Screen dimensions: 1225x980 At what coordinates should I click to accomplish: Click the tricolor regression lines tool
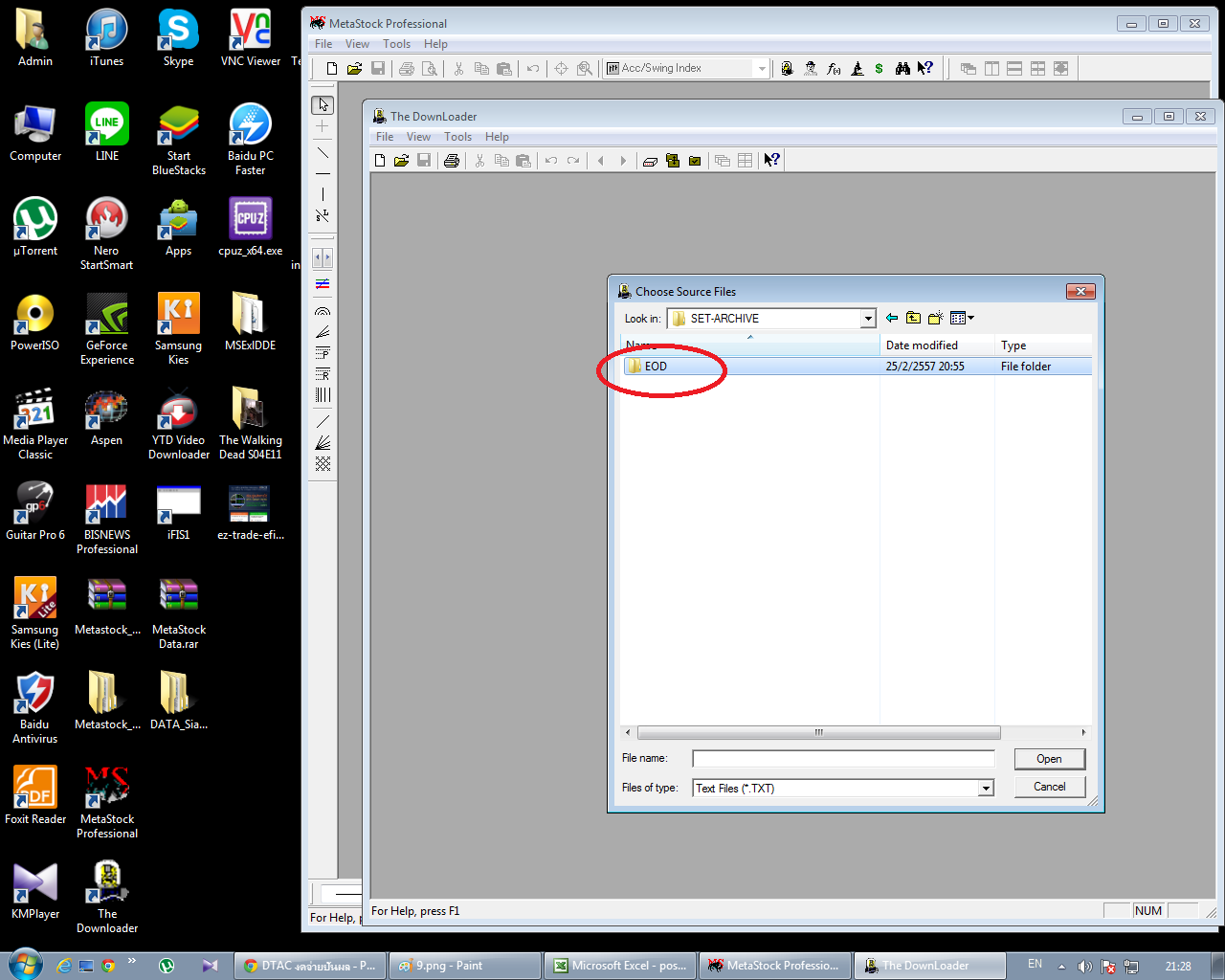[323, 283]
